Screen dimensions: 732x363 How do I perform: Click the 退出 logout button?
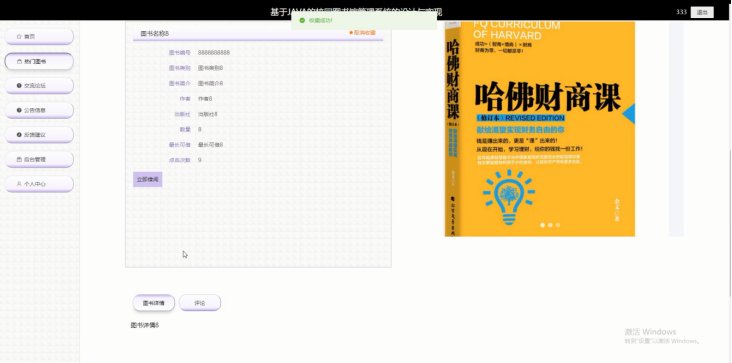click(x=702, y=13)
